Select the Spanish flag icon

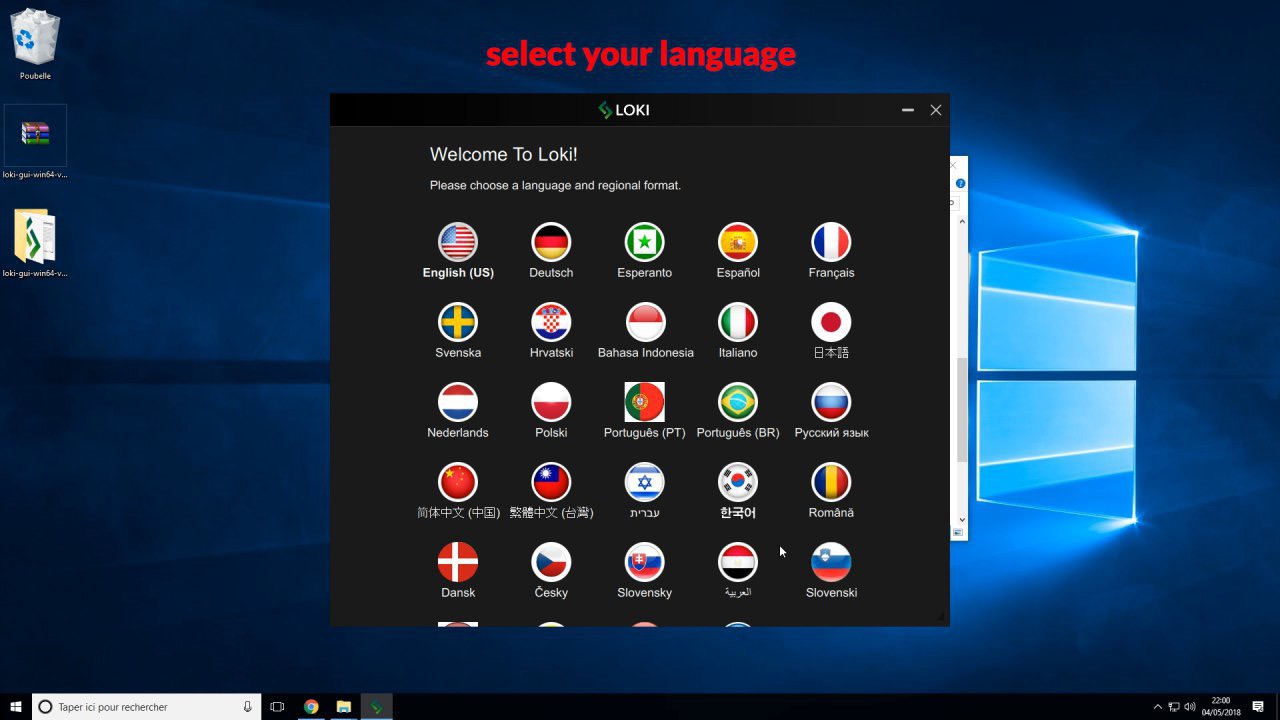(x=738, y=242)
